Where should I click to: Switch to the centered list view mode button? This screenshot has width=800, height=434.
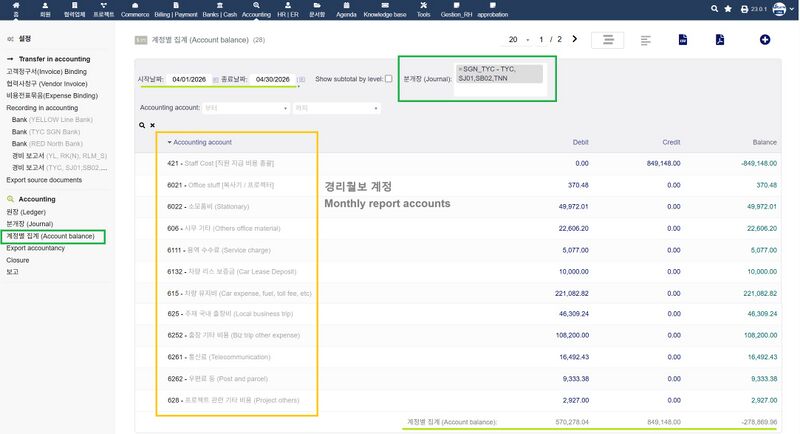click(x=608, y=40)
